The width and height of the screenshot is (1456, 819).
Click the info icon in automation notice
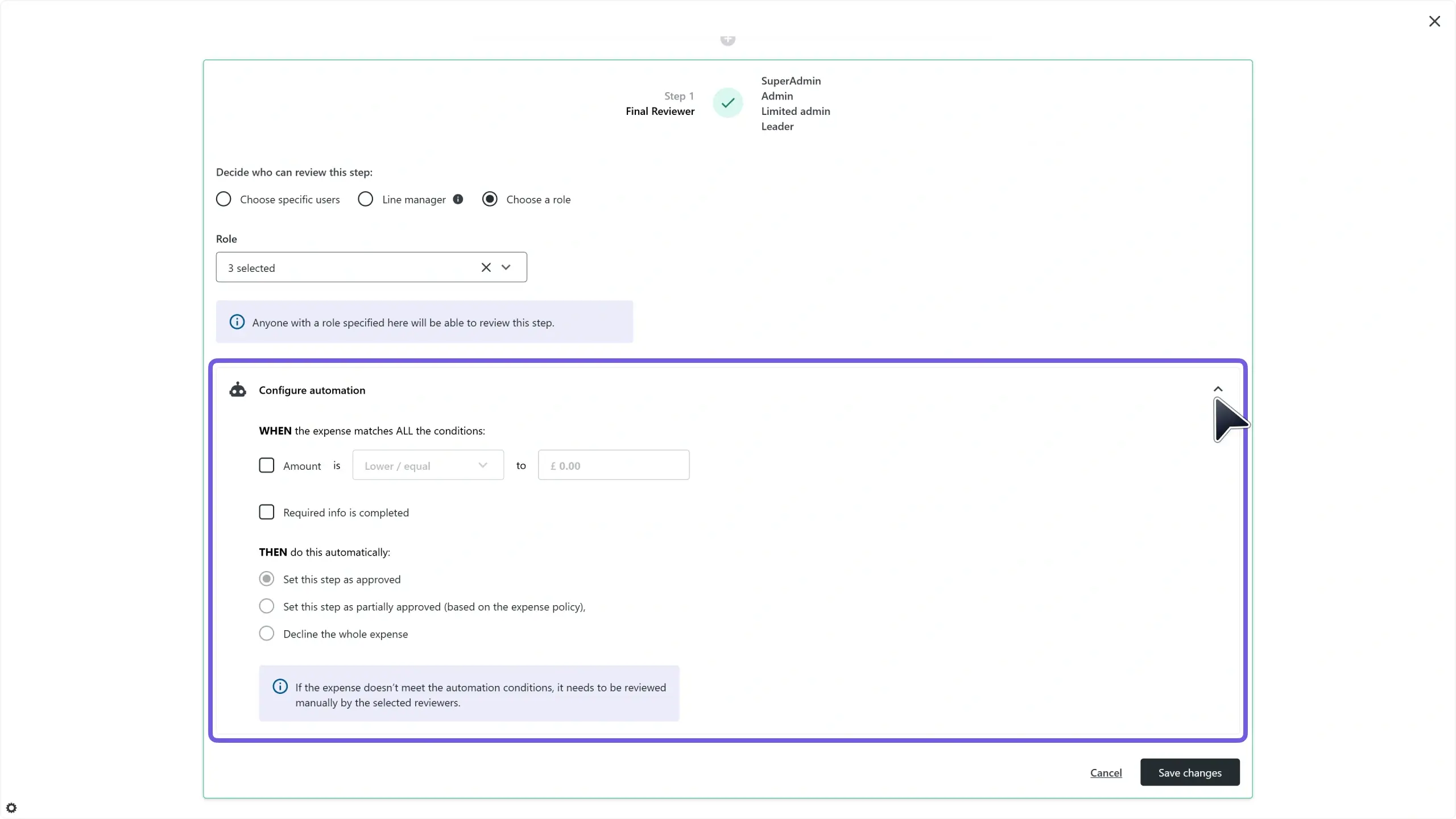coord(280,686)
